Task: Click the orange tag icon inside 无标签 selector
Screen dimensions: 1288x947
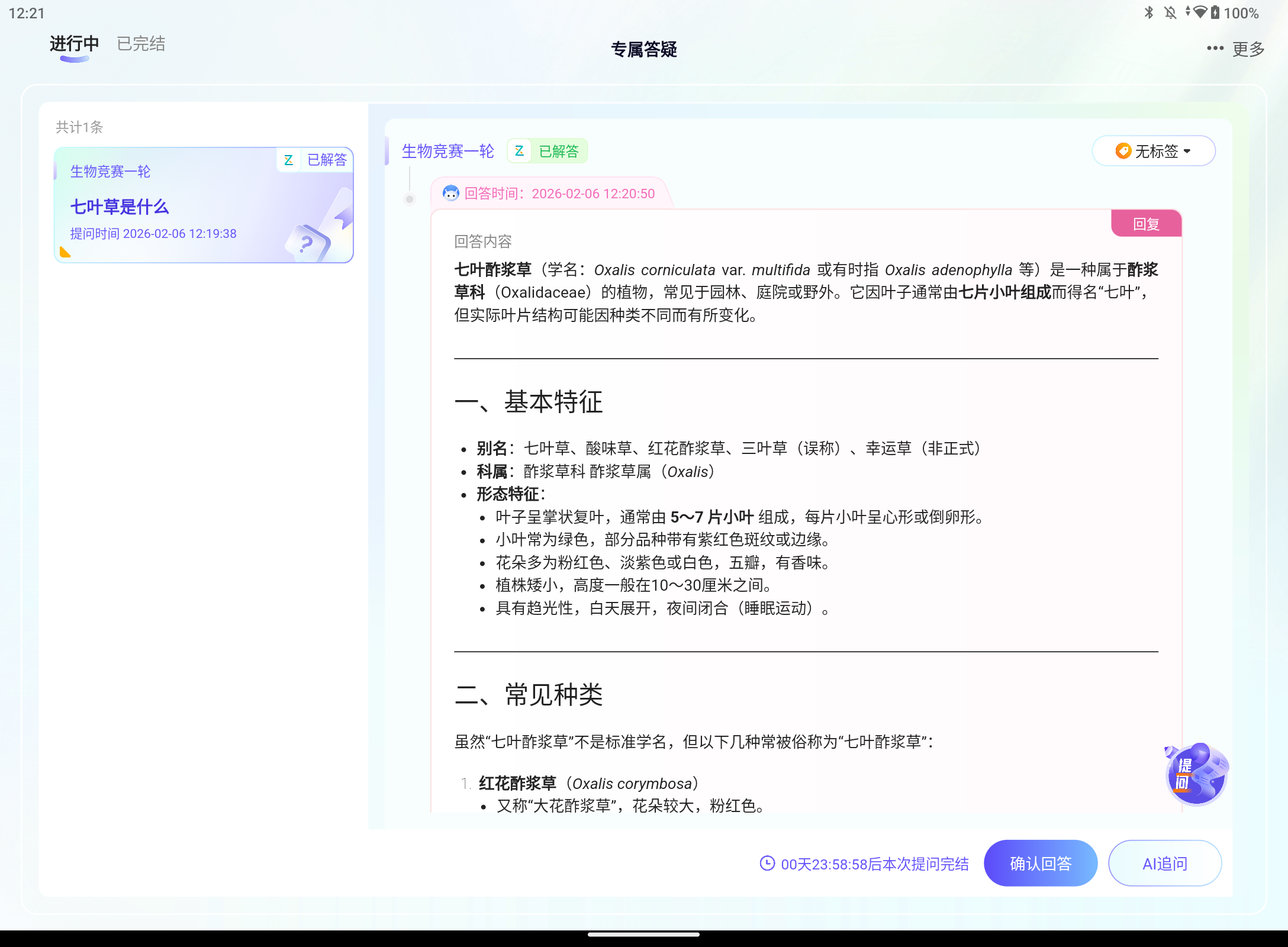Action: click(1122, 151)
